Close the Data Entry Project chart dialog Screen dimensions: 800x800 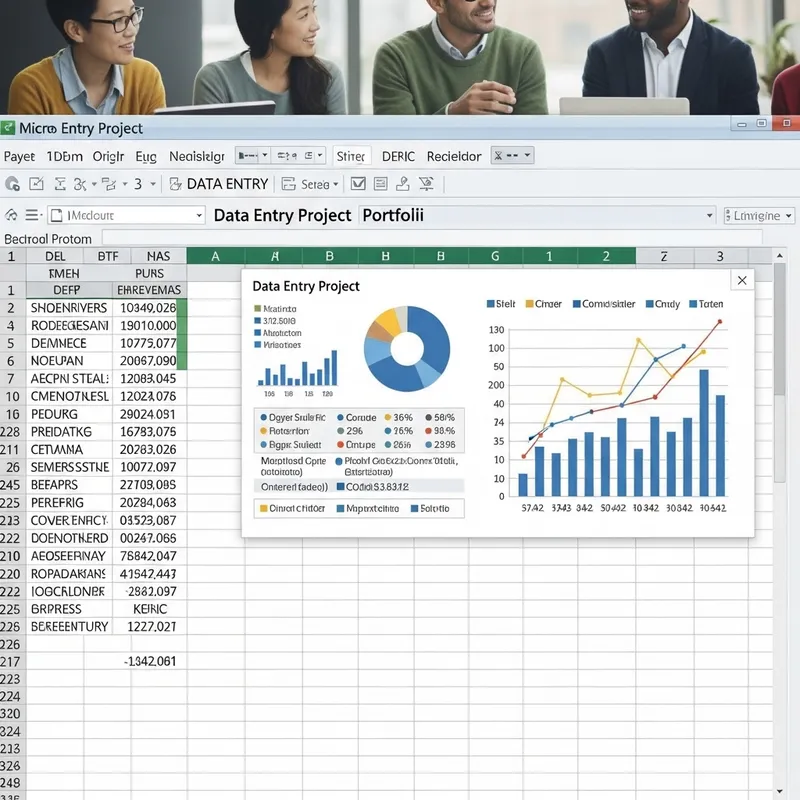tap(742, 281)
